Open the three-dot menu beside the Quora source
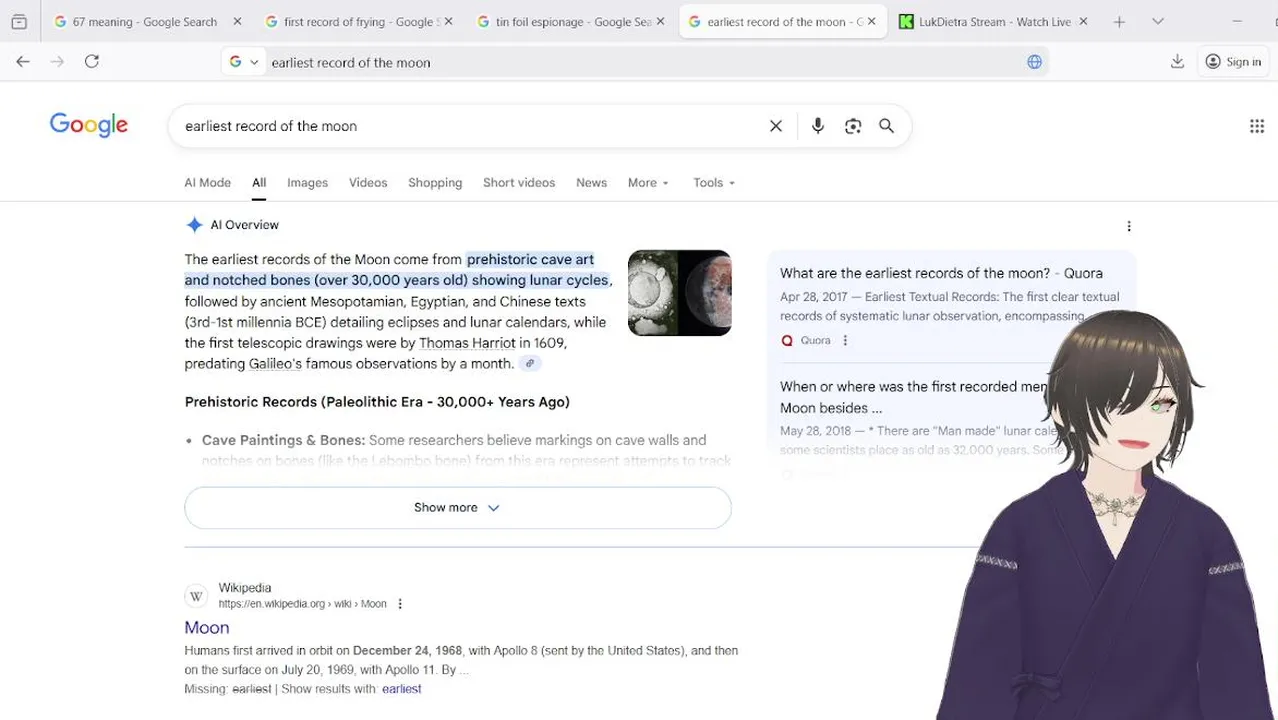Screen dimensions: 1278x720 pos(845,340)
